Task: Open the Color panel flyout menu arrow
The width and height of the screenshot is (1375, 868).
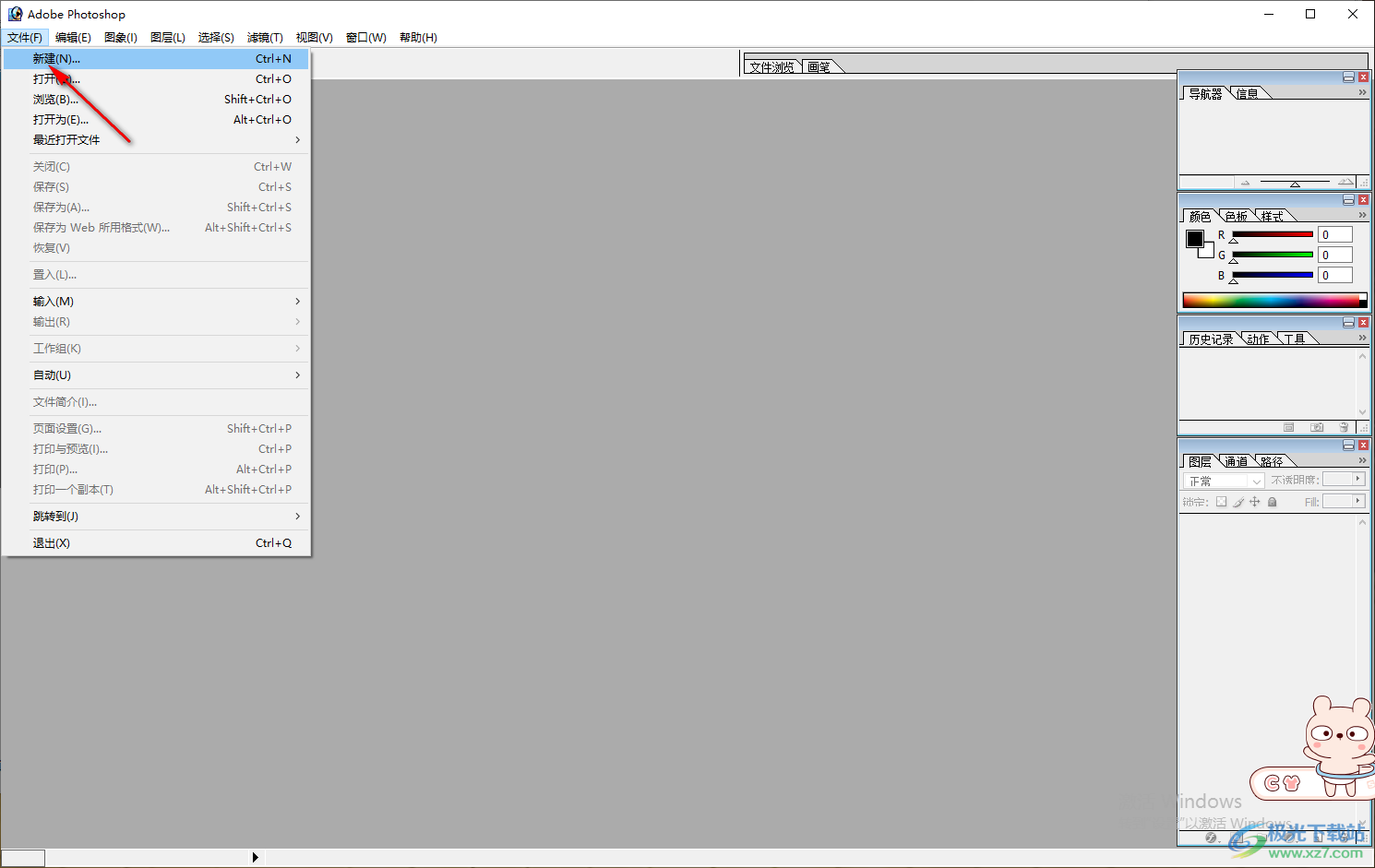Action: [1362, 215]
